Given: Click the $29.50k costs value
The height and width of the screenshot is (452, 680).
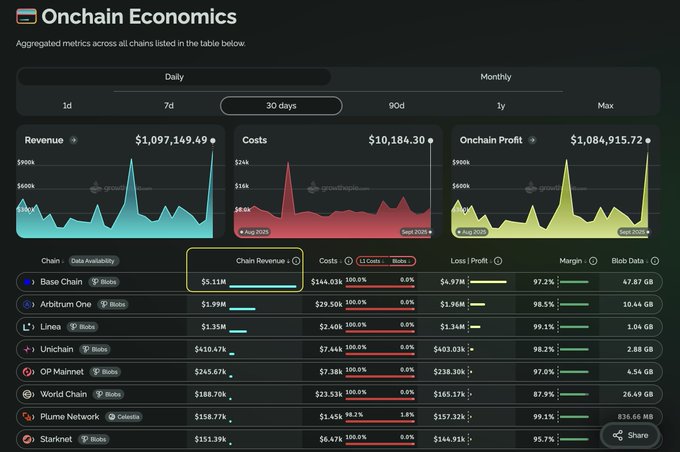Looking at the screenshot, I should (x=329, y=305).
